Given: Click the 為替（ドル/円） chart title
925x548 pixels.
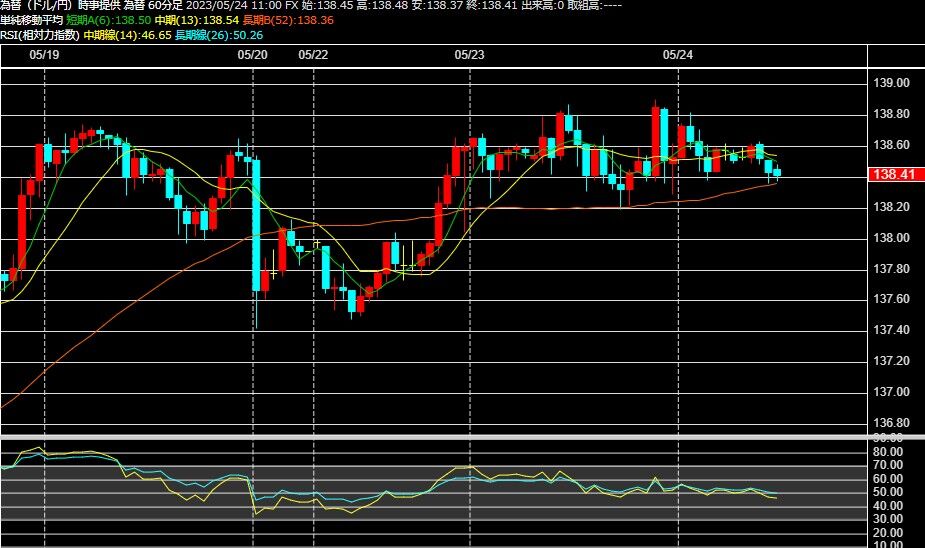Looking at the screenshot, I should click(x=37, y=5).
